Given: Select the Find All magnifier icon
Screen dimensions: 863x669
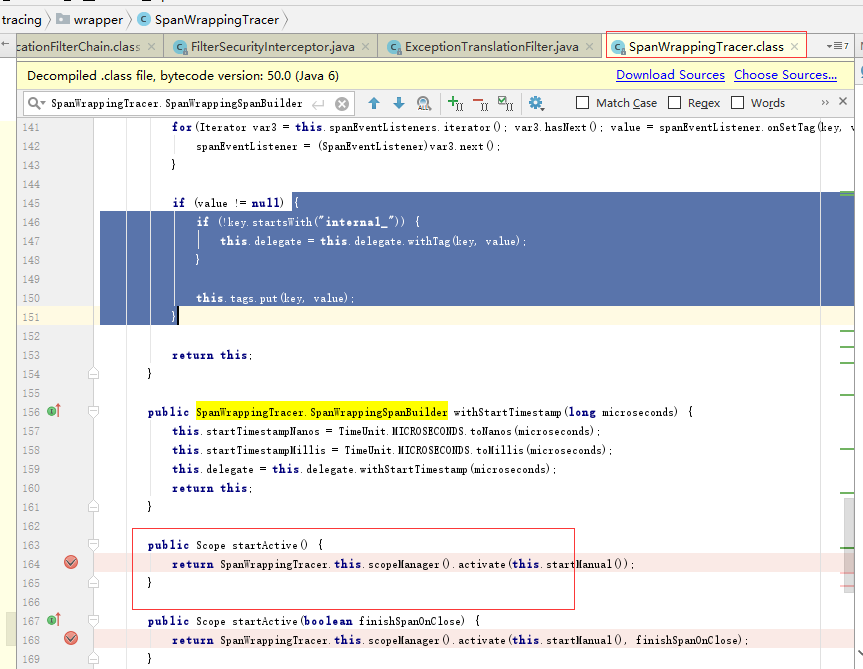Looking at the screenshot, I should pyautogui.click(x=424, y=103).
